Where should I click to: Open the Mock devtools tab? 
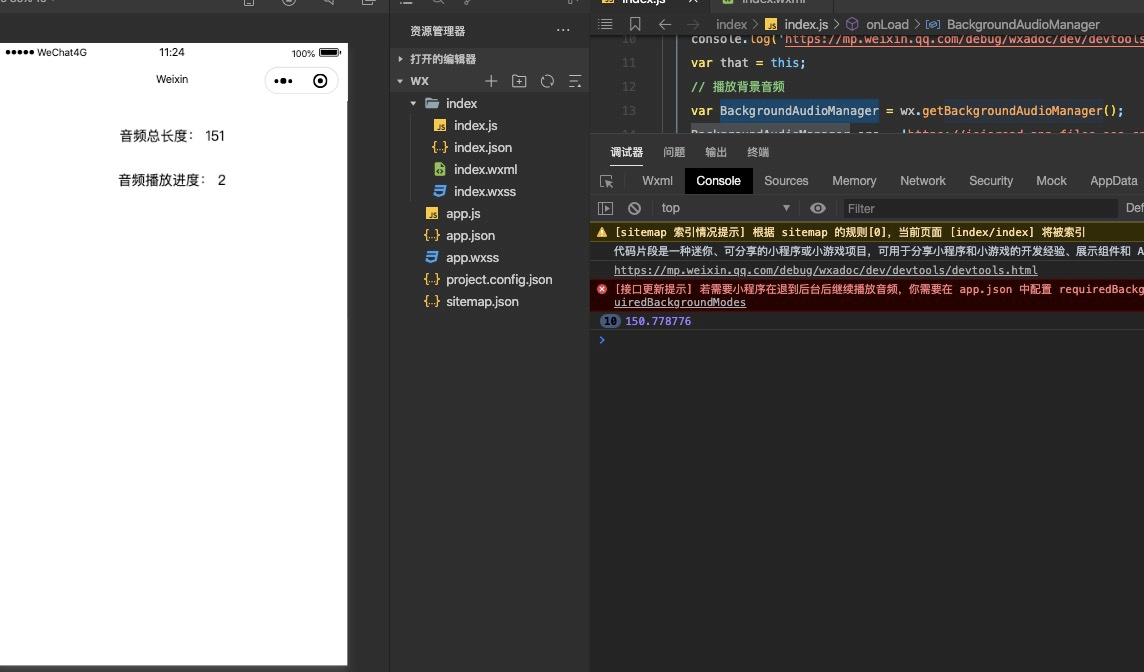[x=1051, y=181]
